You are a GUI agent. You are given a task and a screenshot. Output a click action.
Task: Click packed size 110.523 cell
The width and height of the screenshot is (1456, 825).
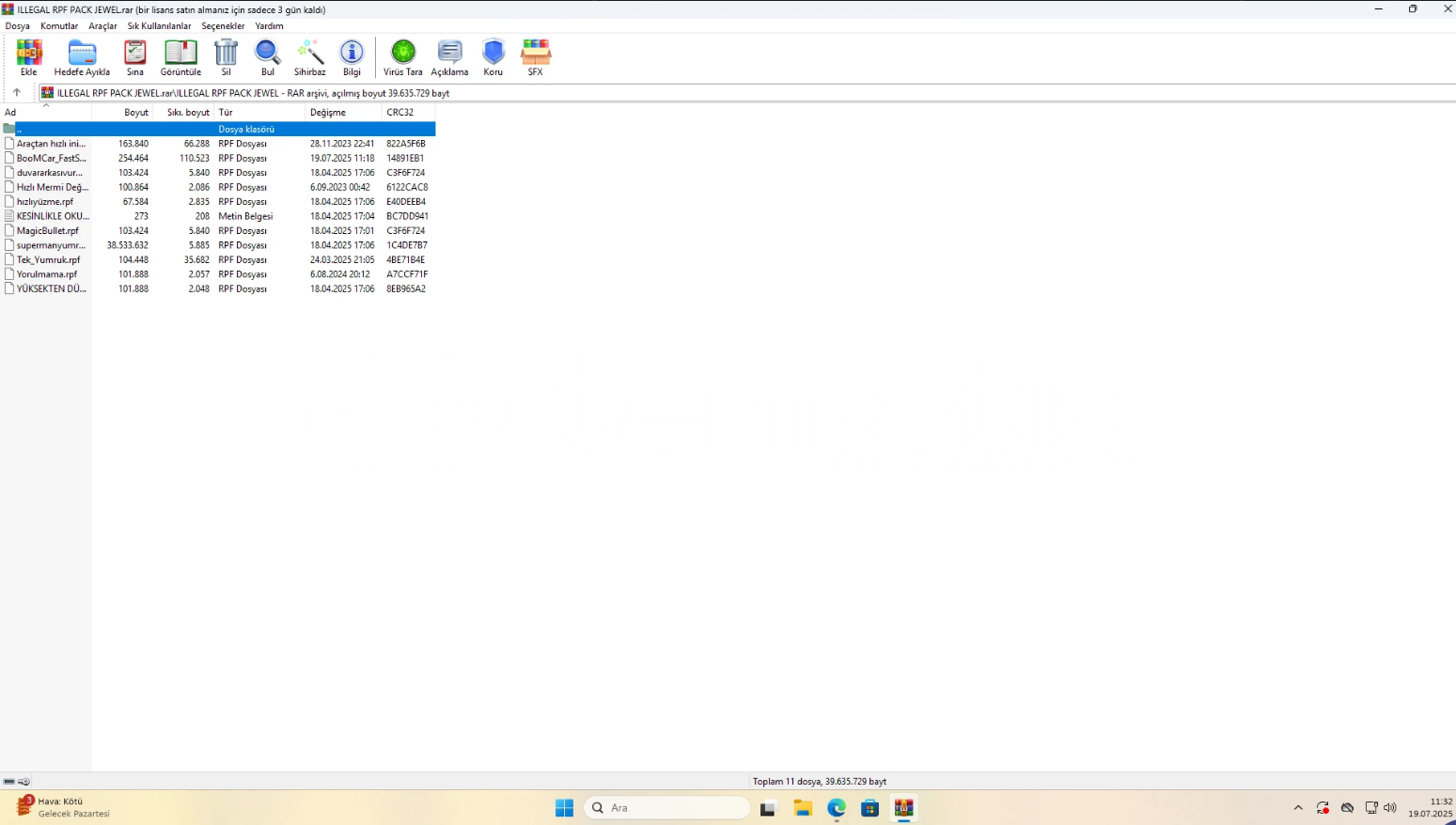pos(195,158)
